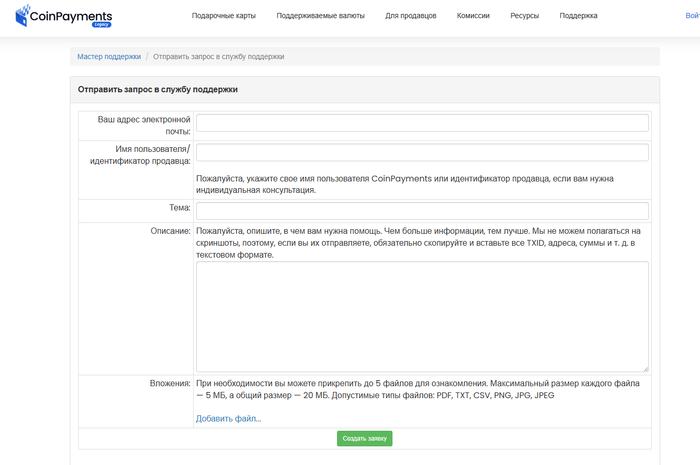This screenshot has width=700, height=465.
Task: Click the Добавить файл... link
Action: 229,419
